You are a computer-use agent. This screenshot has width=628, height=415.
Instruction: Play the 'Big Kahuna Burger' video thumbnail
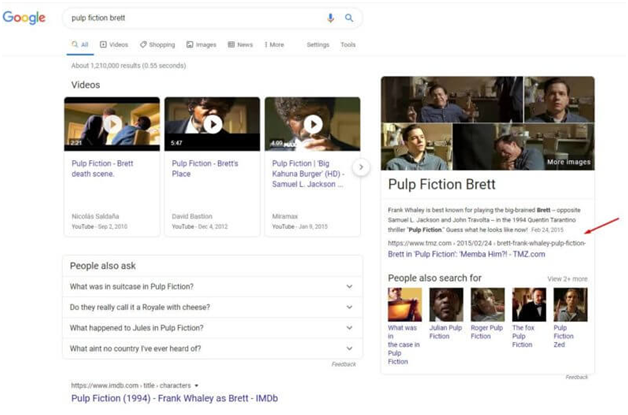[x=312, y=124]
